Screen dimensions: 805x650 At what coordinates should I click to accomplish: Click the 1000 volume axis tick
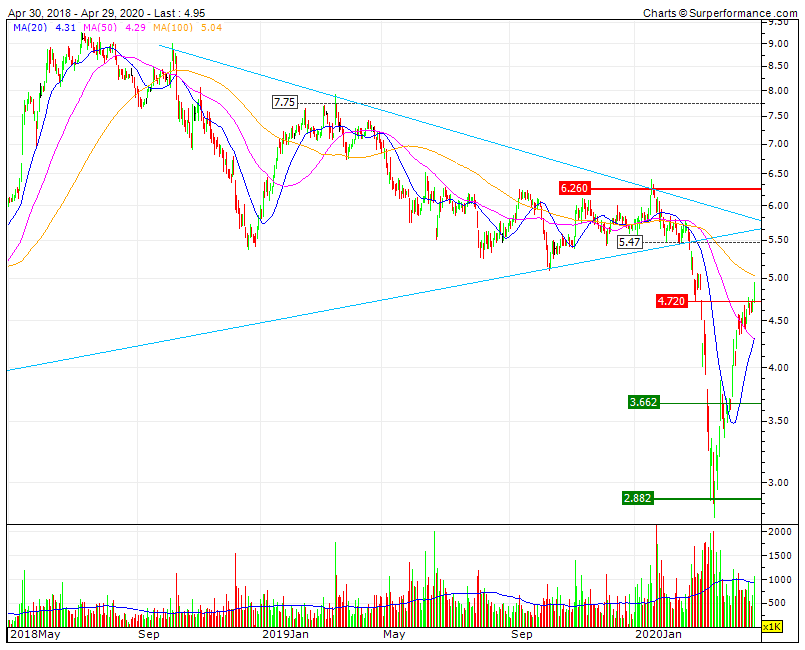pos(779,579)
